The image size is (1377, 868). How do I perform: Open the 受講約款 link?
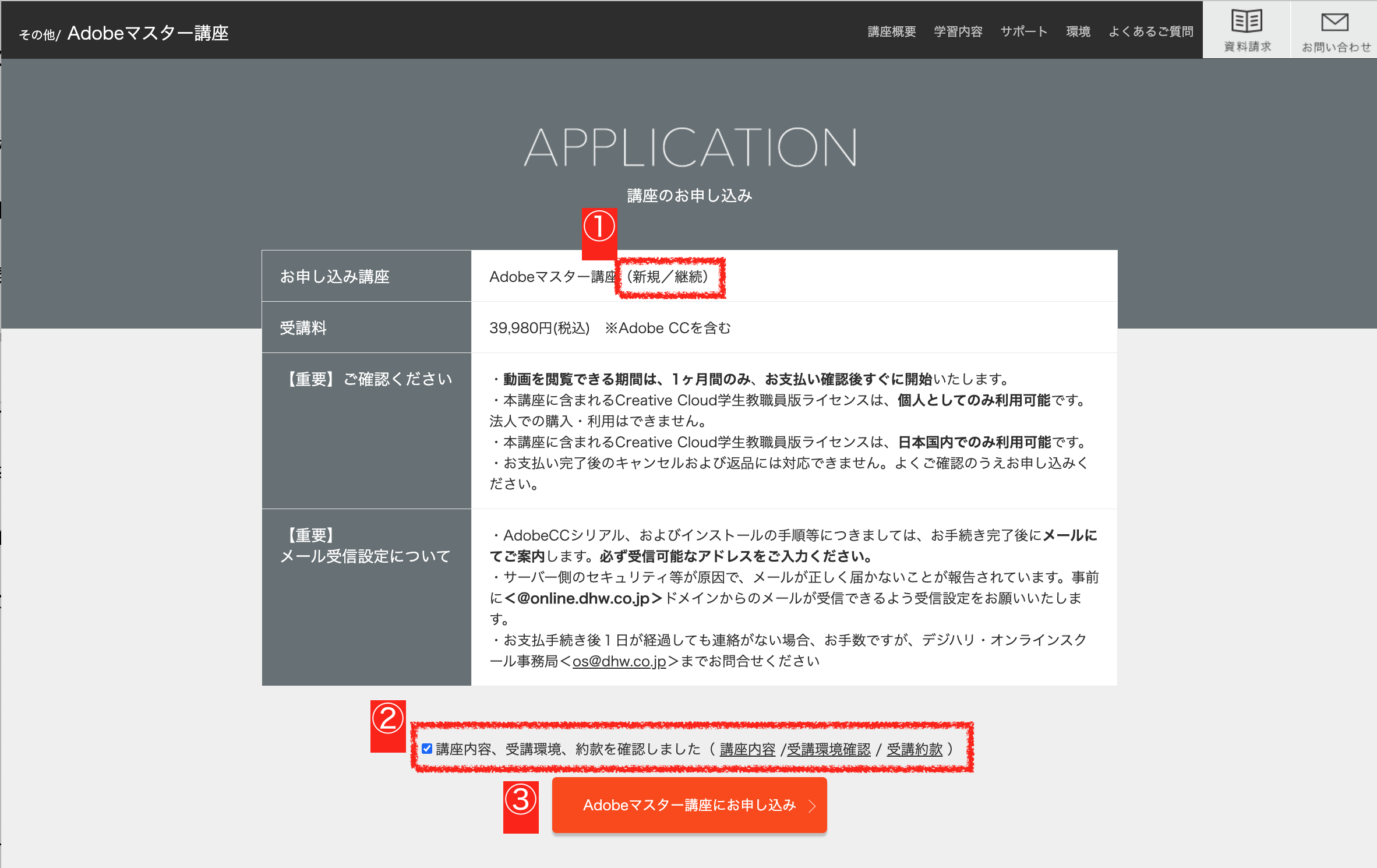point(915,749)
